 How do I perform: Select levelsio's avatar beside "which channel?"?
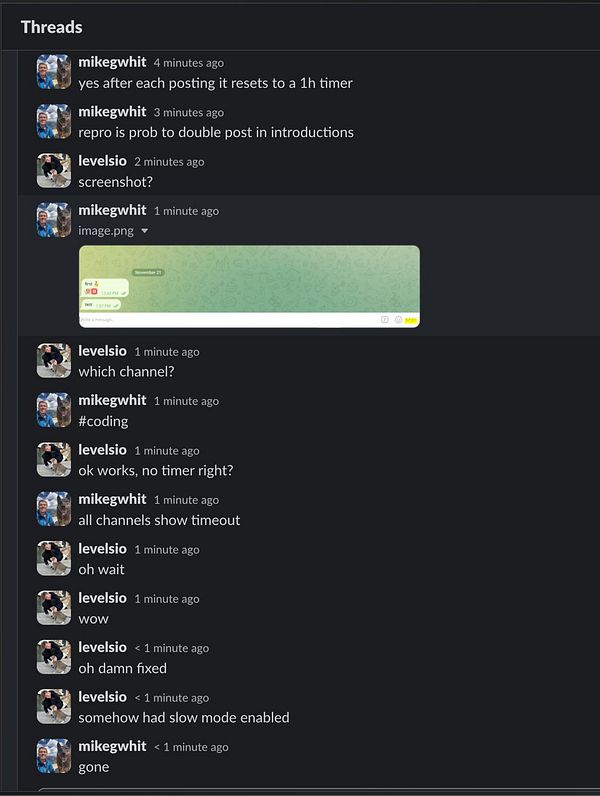(54, 361)
